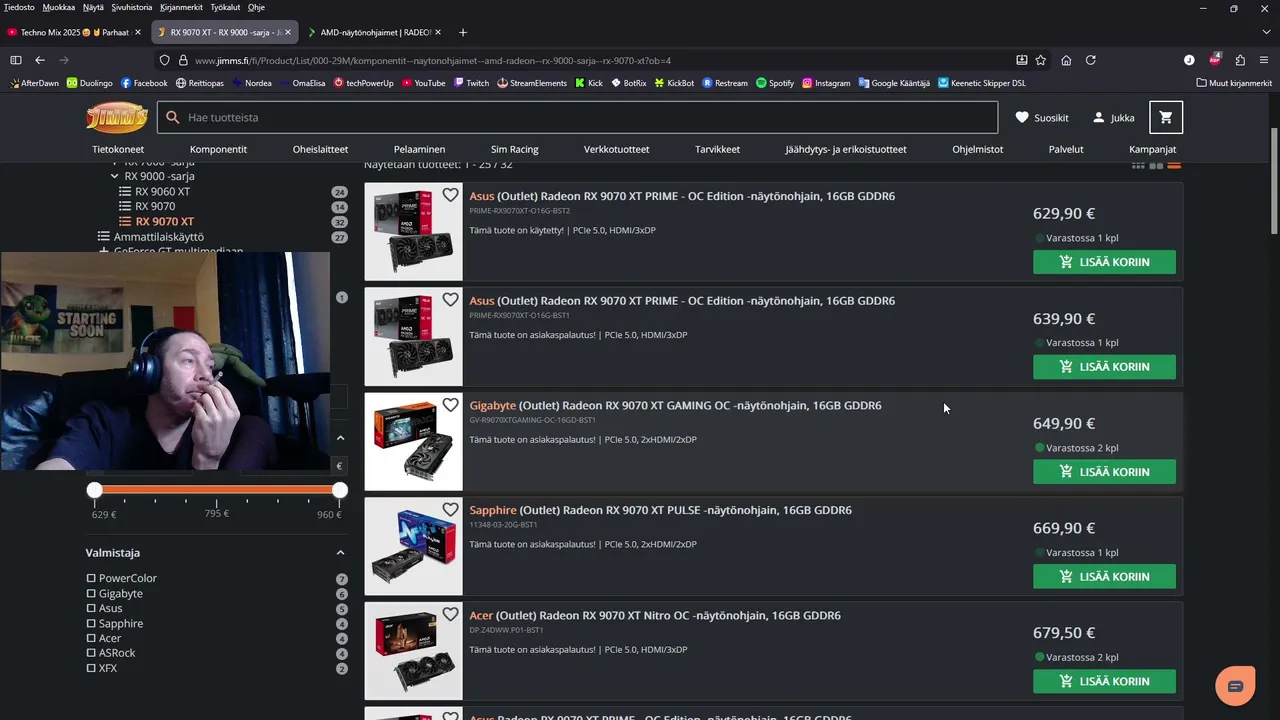Open the browser application menu
Screen dimensions: 1280x720
pos(1264,60)
